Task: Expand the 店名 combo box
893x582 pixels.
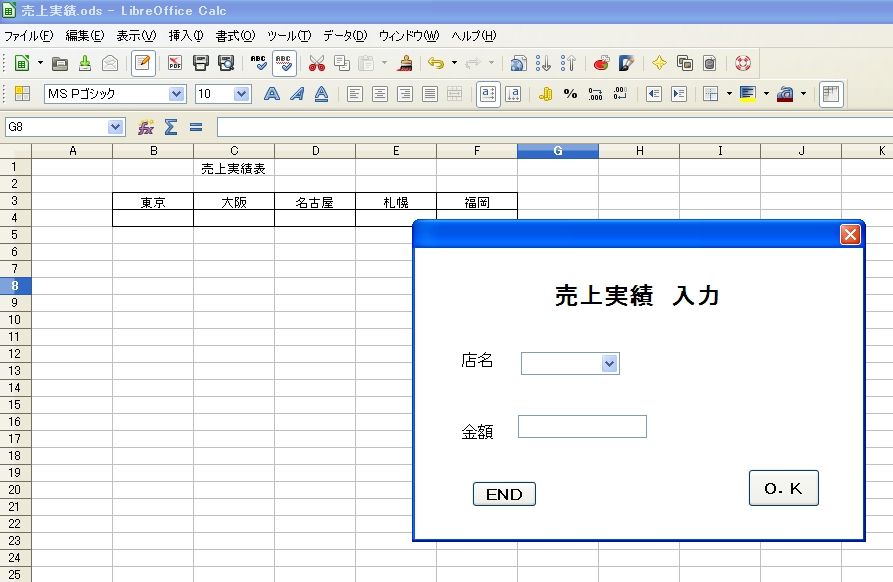Action: (x=609, y=364)
